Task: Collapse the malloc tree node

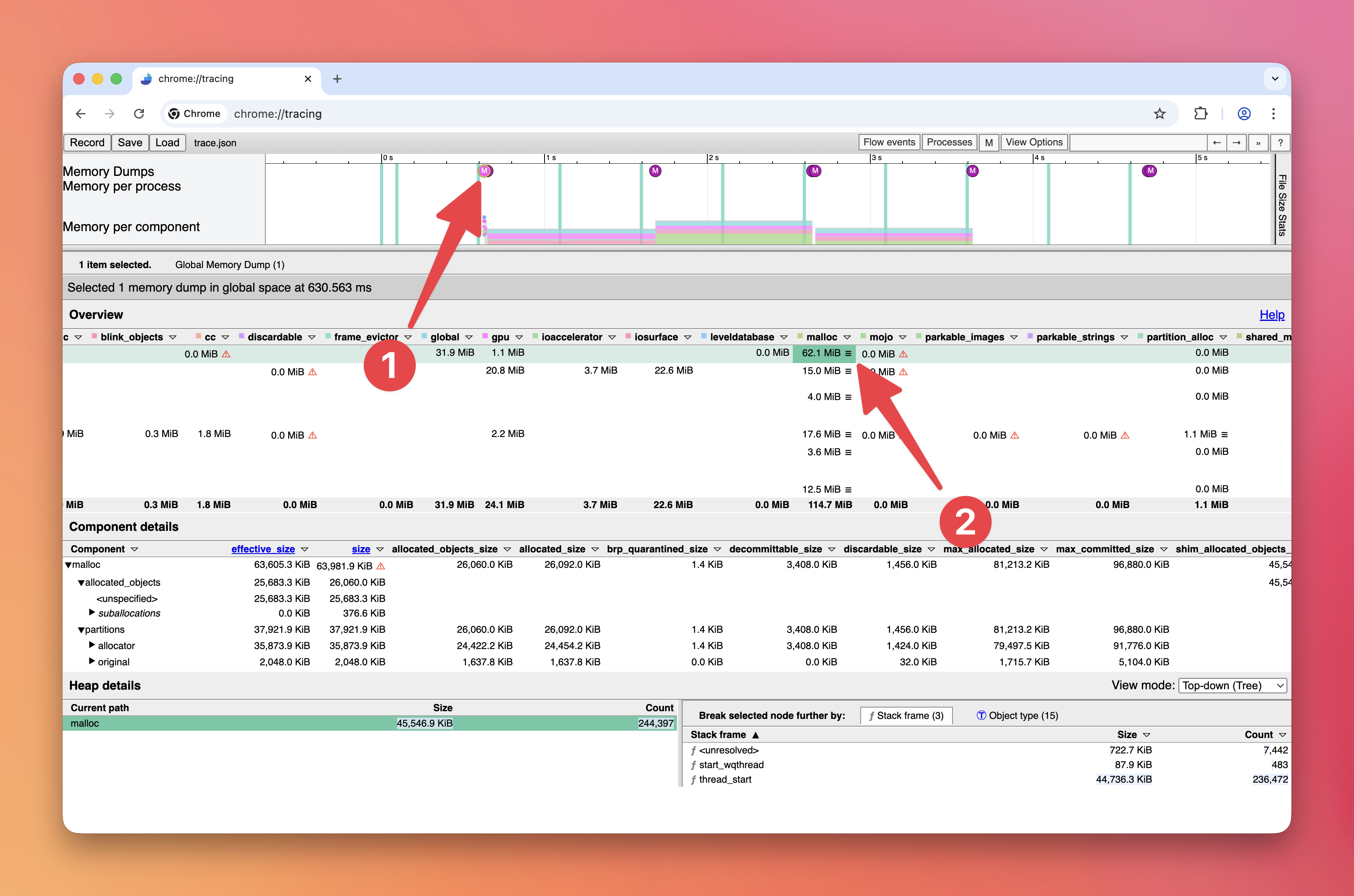Action: [68, 565]
